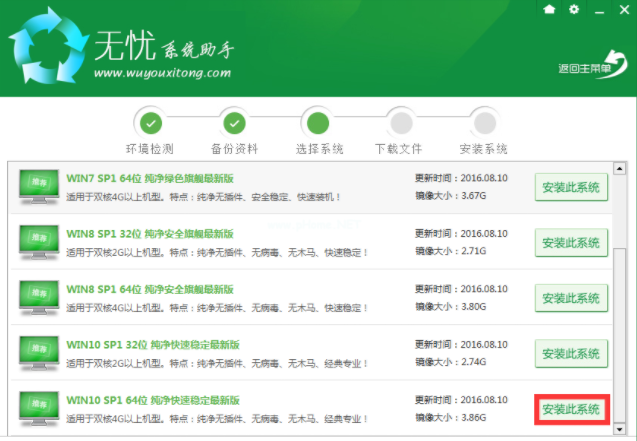Install WIN7 SP1 64位 system

coord(571,187)
